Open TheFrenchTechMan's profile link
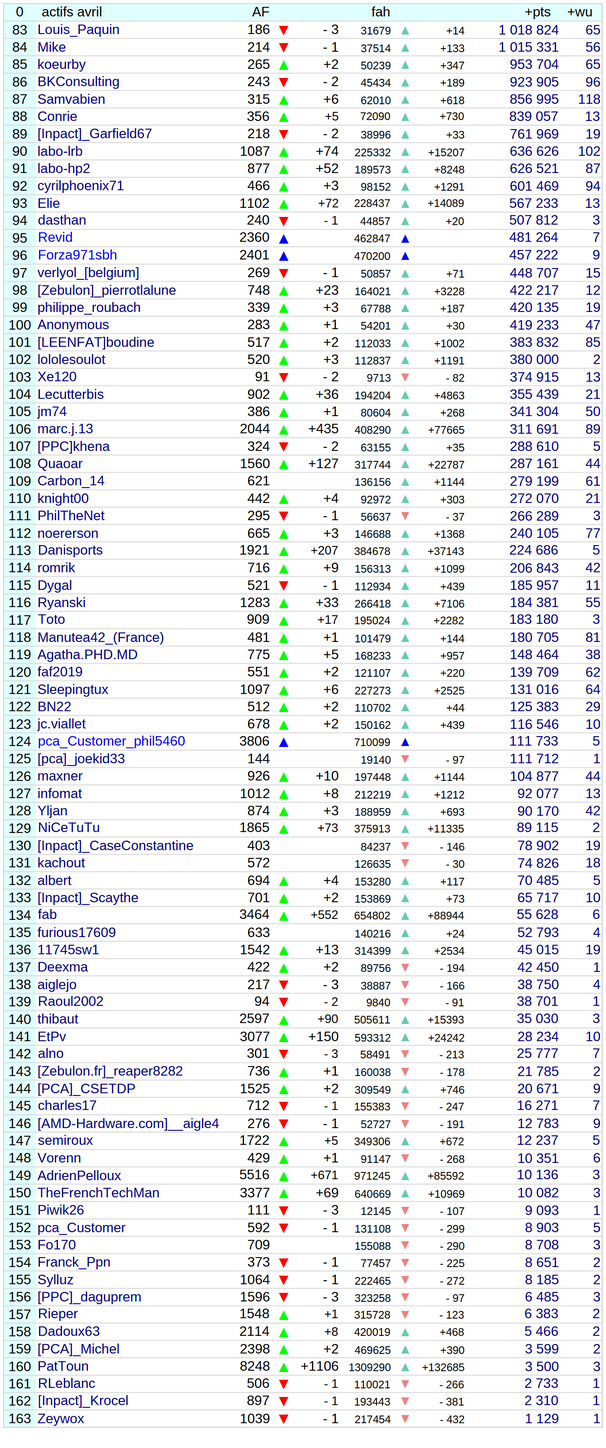The height and width of the screenshot is (1448, 606). point(98,1193)
